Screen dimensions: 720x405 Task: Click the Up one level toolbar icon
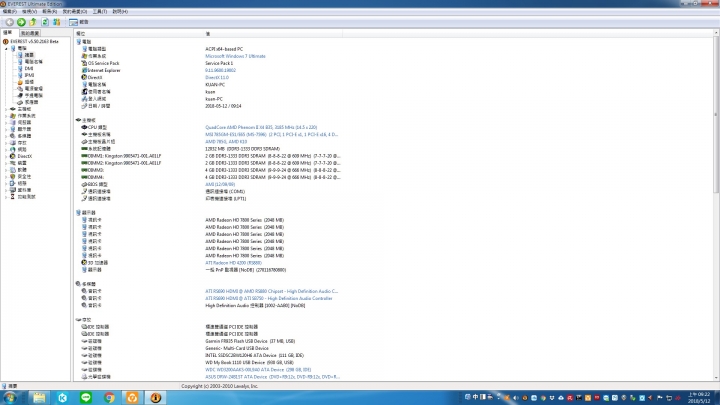tap(33, 22)
